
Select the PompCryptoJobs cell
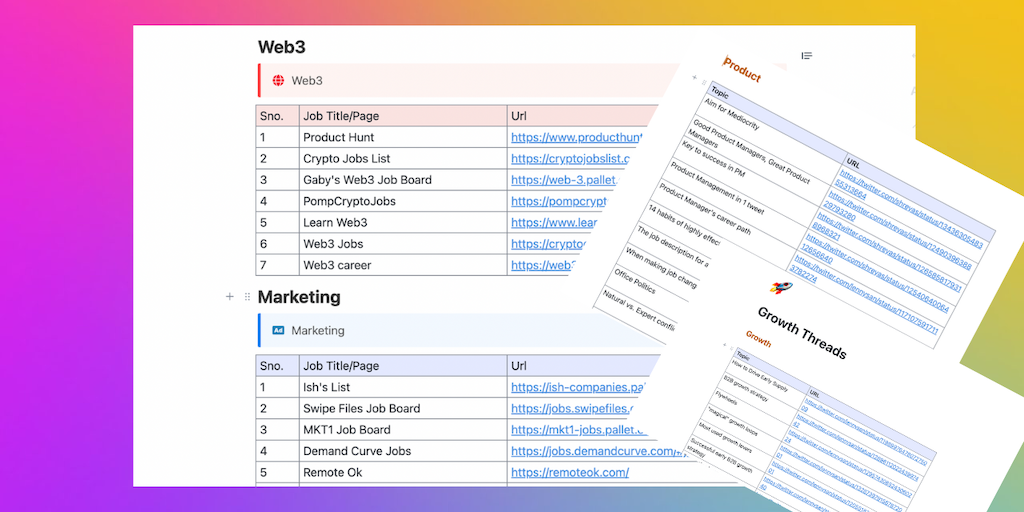click(x=403, y=202)
